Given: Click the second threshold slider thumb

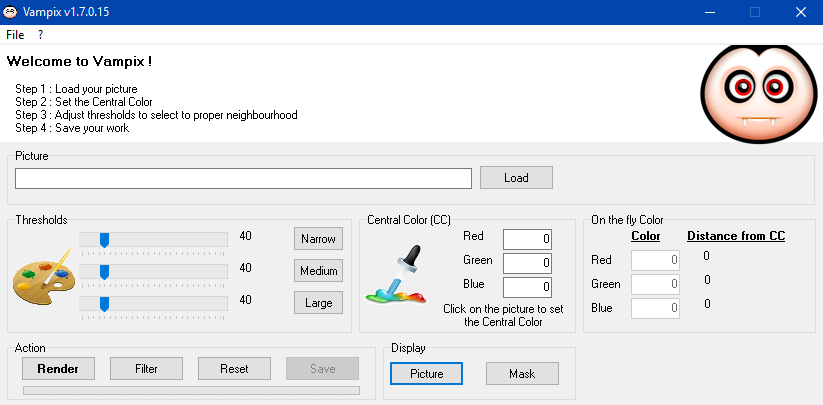Looking at the screenshot, I should [x=104, y=272].
